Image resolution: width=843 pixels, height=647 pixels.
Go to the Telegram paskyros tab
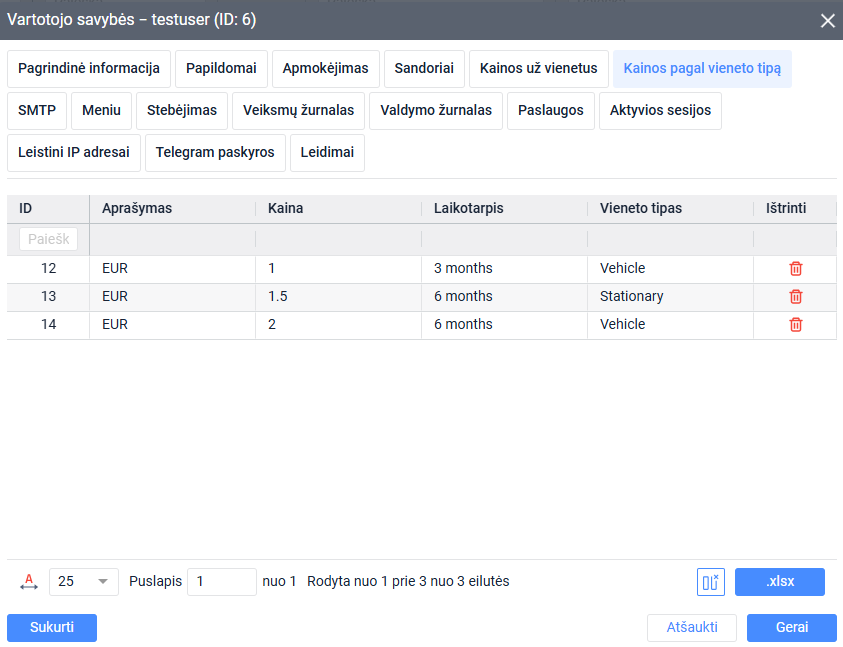[x=215, y=153]
